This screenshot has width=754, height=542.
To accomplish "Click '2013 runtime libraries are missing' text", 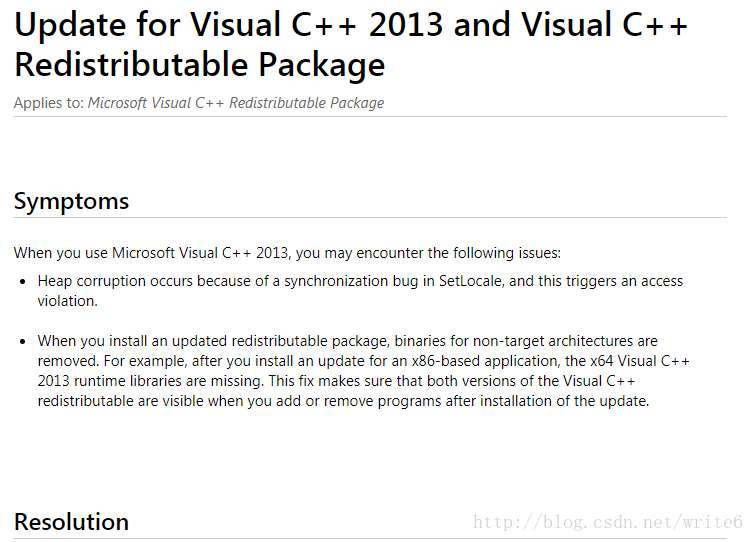I will pyautogui.click(x=151, y=381).
